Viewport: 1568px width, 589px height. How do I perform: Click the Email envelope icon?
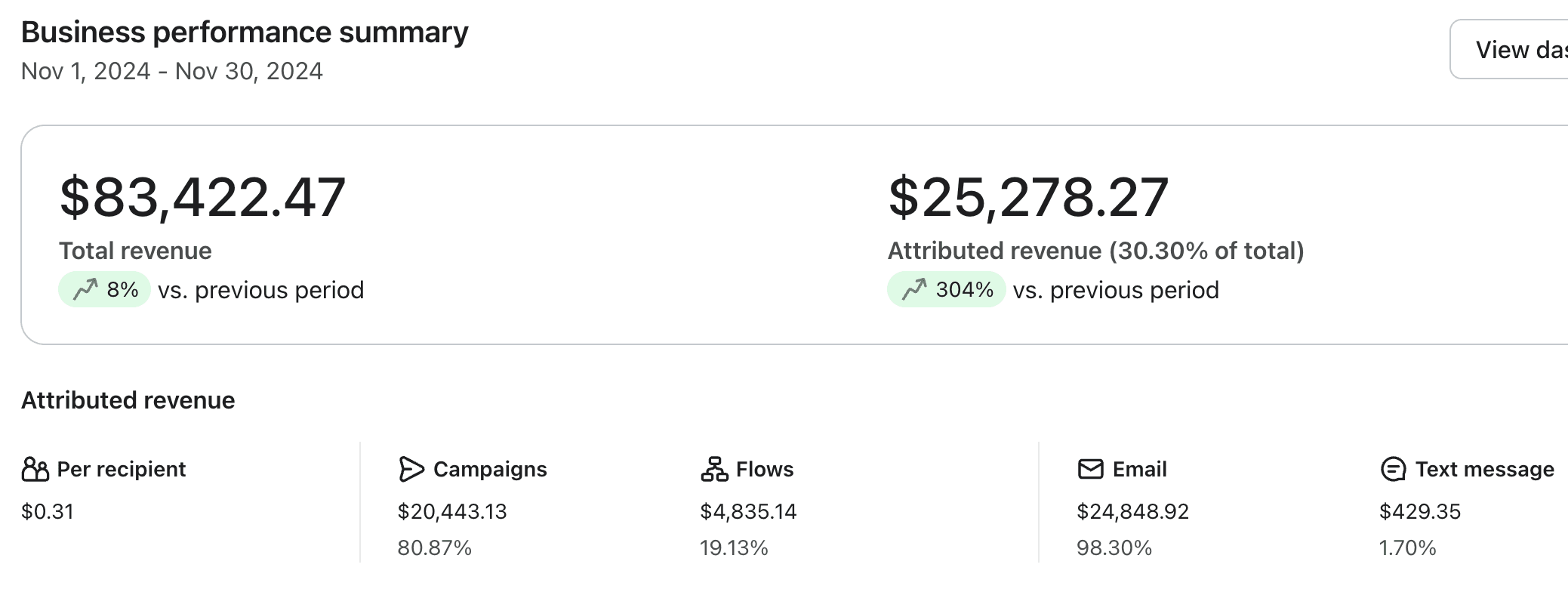pyautogui.click(x=1090, y=469)
